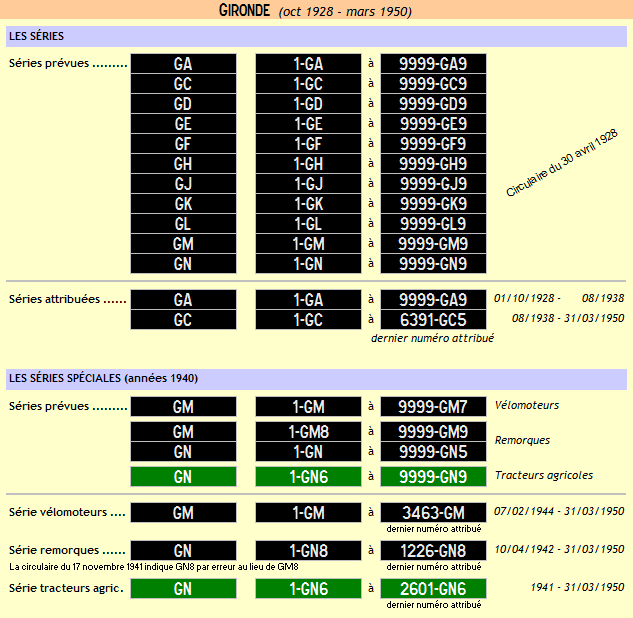633x618 pixels.
Task: Click the 3463-GM last vélomoteur plate
Action: [x=433, y=513]
